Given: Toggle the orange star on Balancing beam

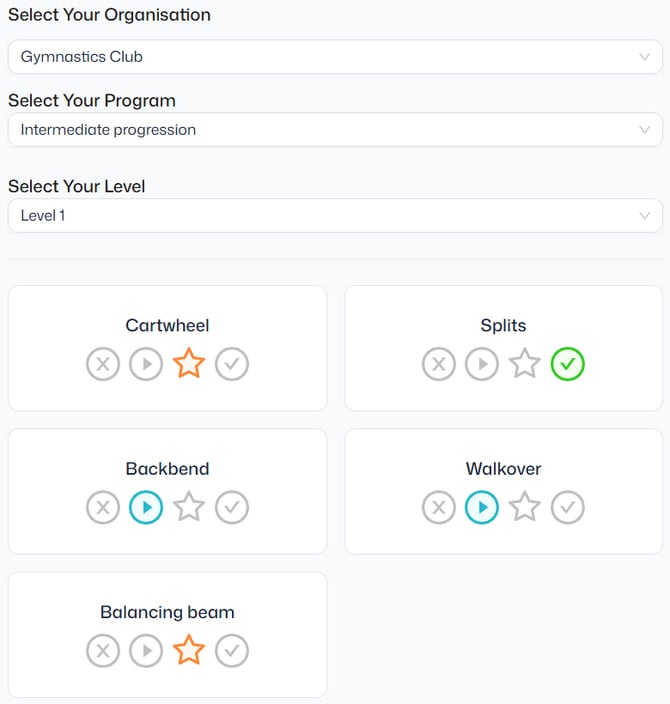Looking at the screenshot, I should point(189,650).
